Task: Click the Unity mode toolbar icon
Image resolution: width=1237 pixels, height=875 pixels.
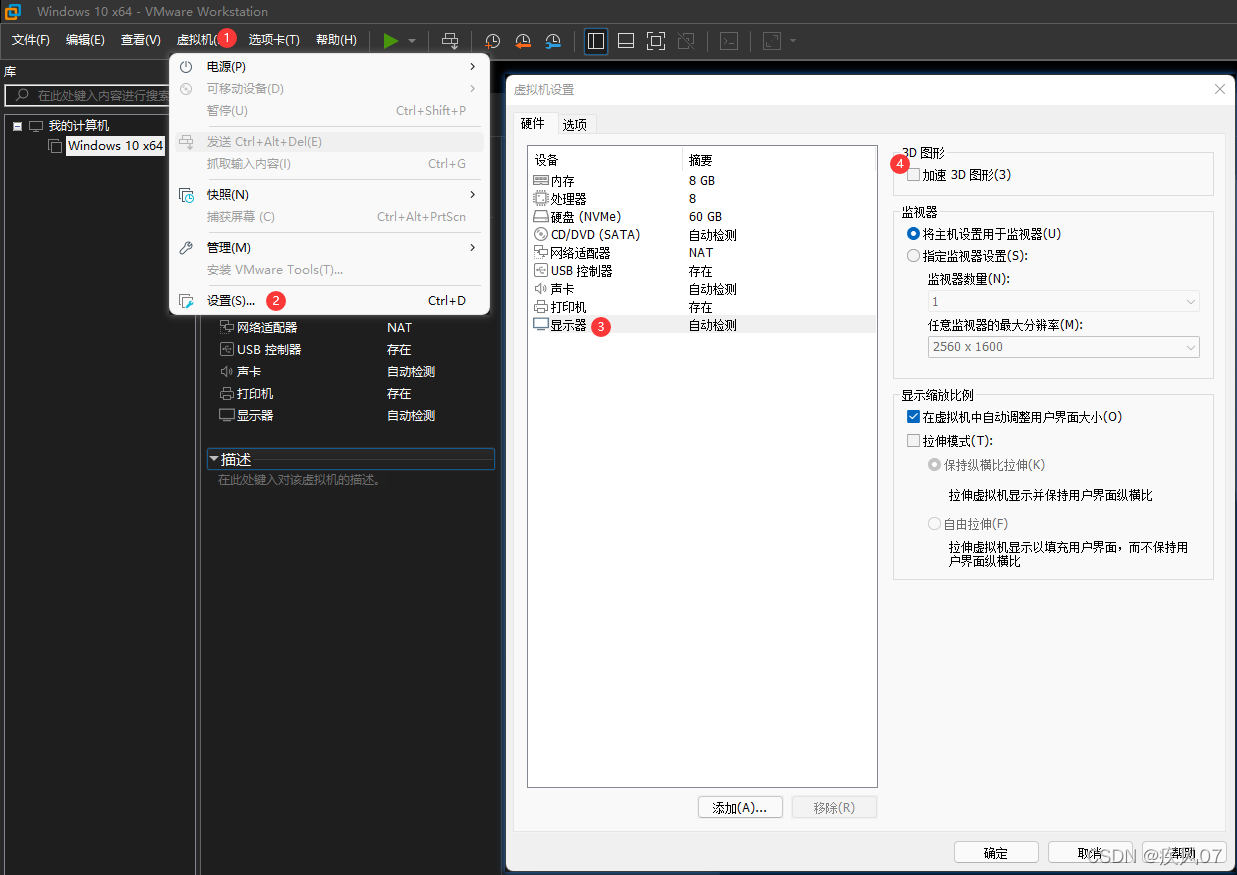Action: 685,41
